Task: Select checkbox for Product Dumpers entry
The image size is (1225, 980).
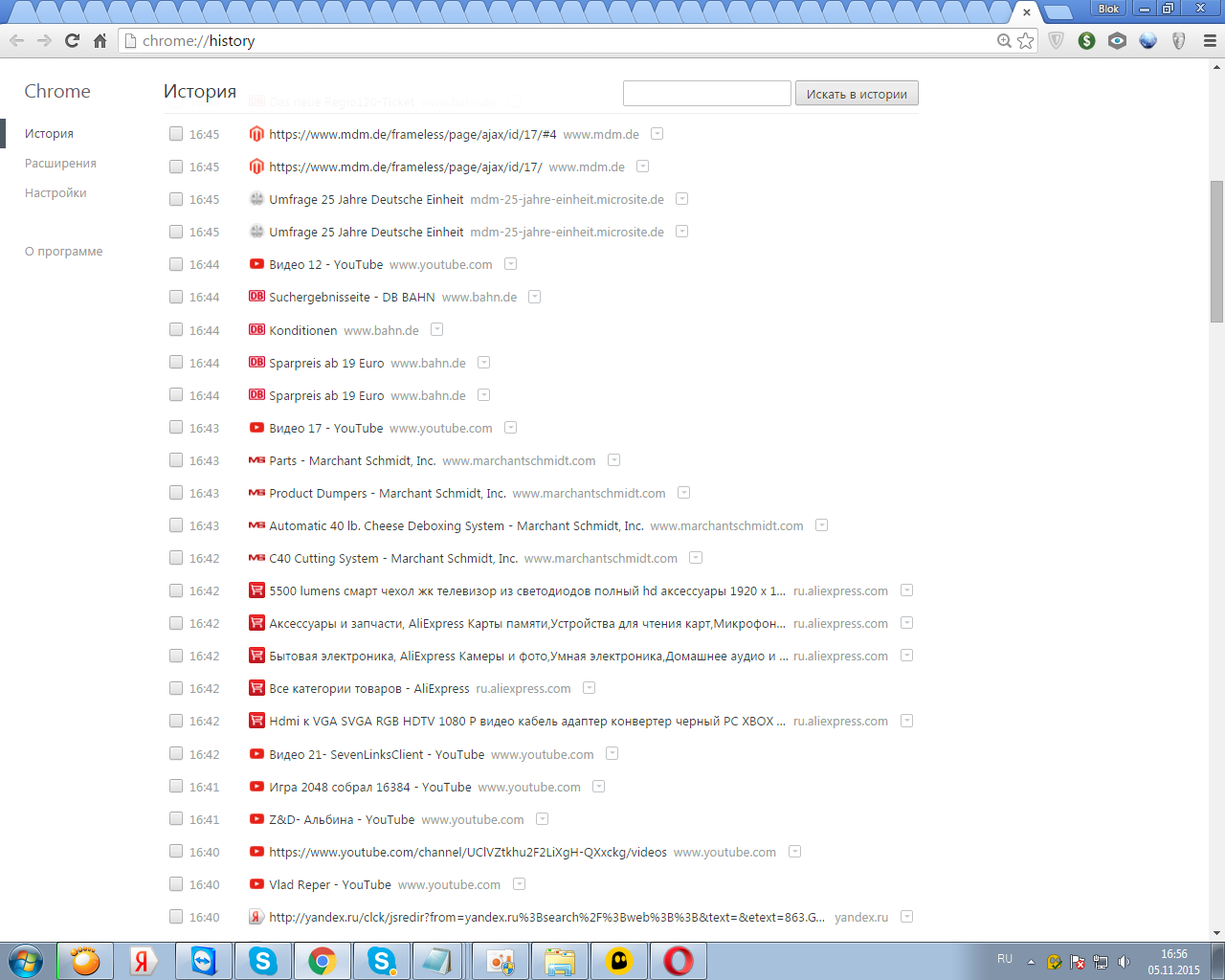Action: (176, 493)
